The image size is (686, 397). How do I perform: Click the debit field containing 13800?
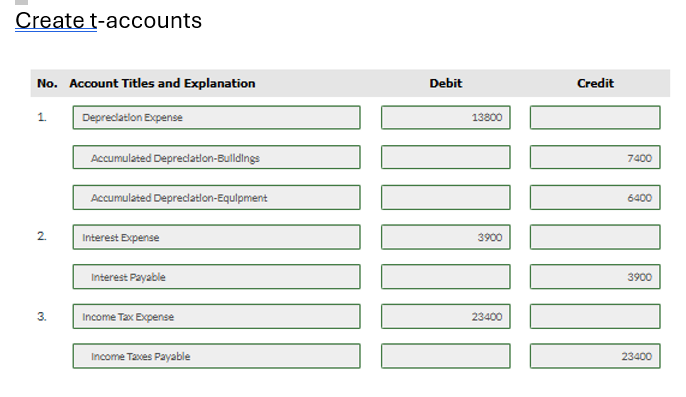(445, 117)
